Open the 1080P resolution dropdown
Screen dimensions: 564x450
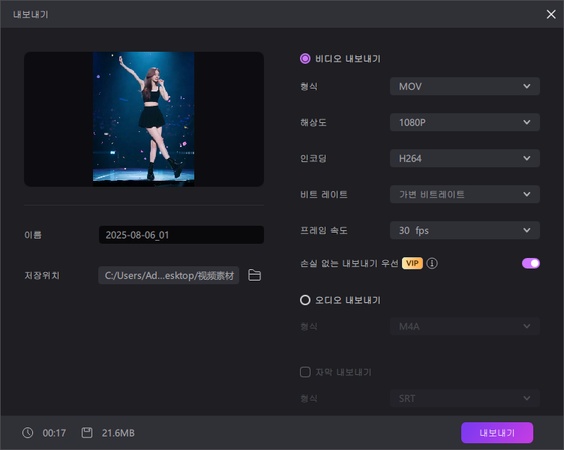(x=465, y=122)
